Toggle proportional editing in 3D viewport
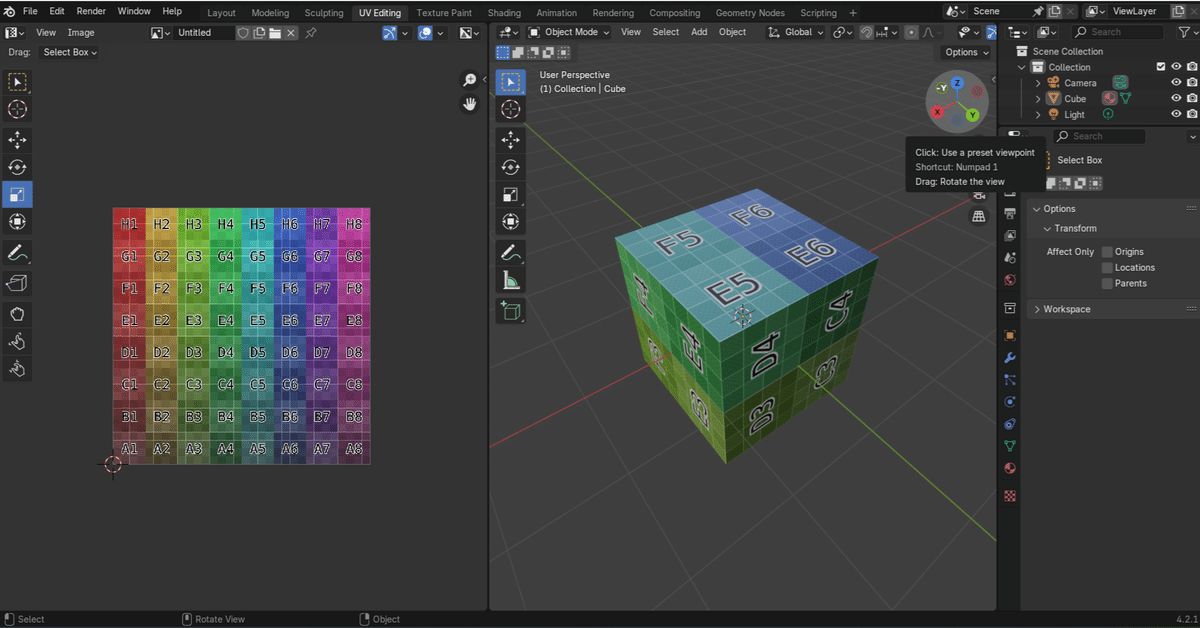The image size is (1200, 628). (x=911, y=32)
